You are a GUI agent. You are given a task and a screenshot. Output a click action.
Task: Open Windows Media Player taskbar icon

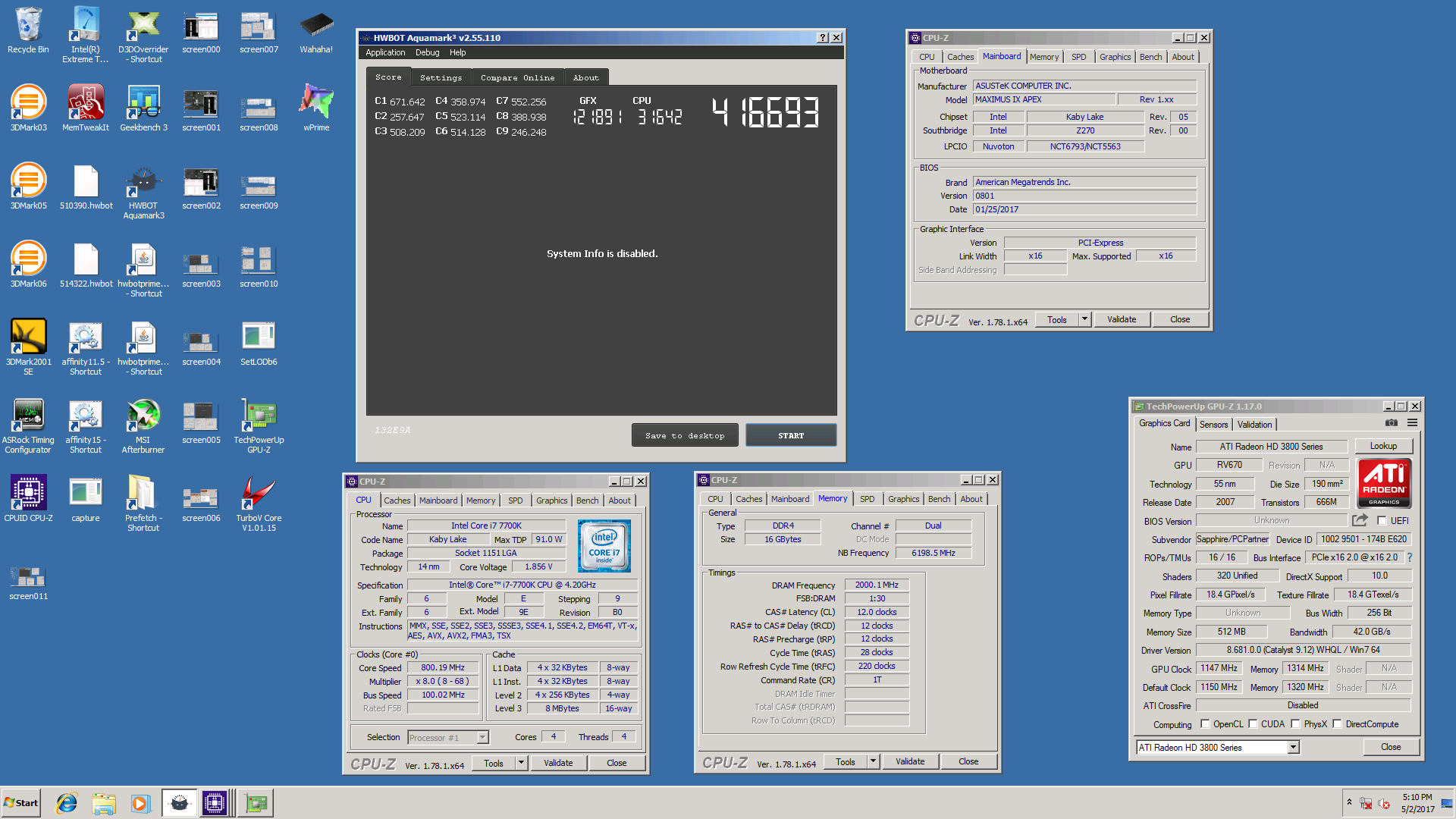coord(140,803)
